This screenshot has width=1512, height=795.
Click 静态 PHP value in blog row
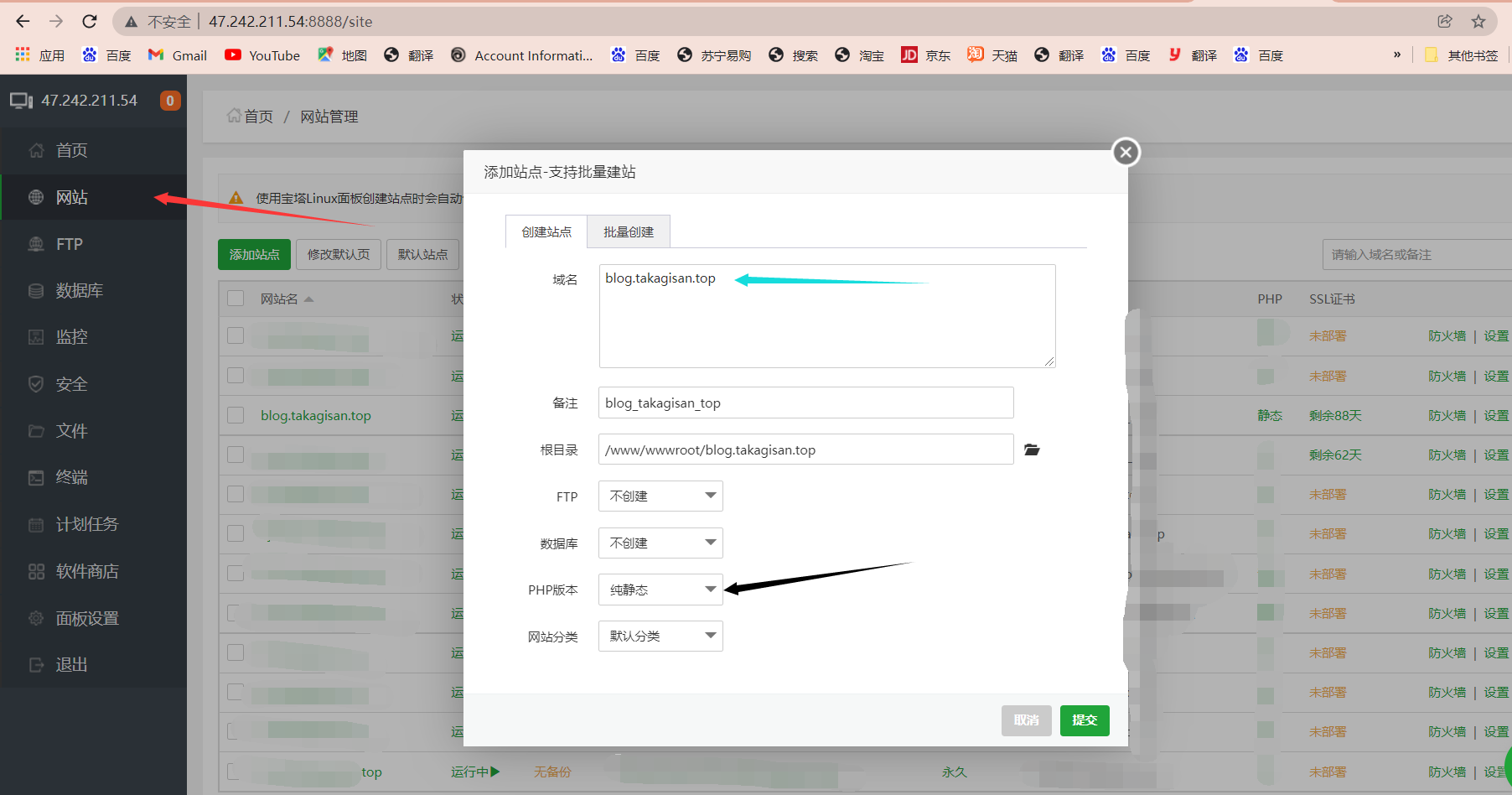(x=1270, y=415)
